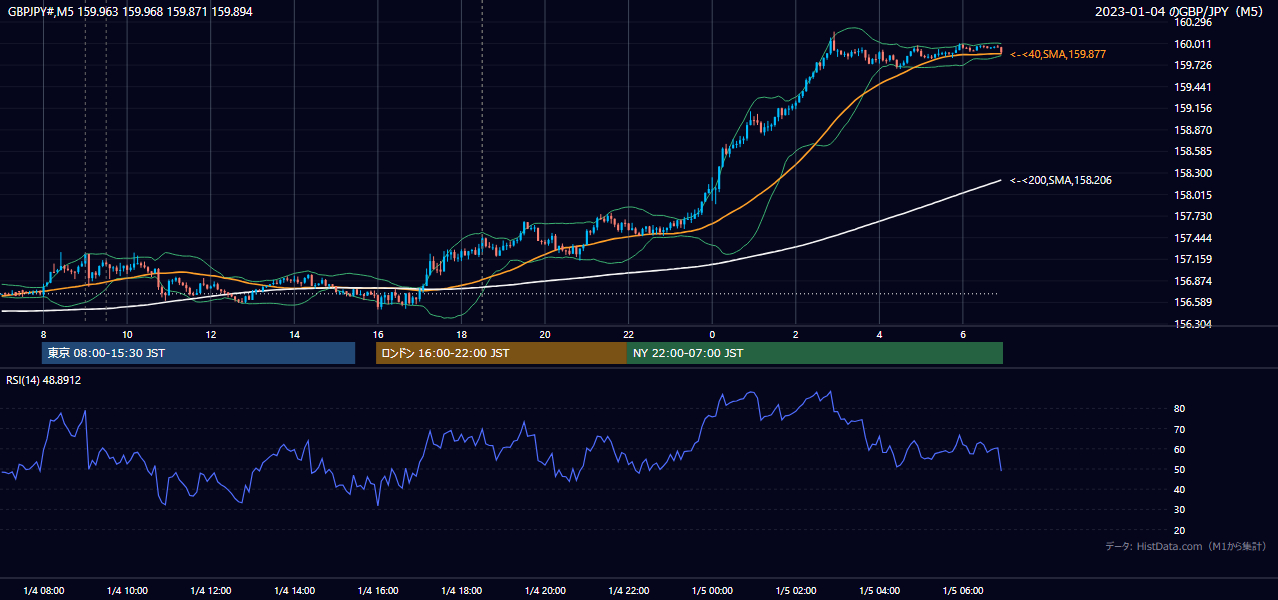This screenshot has height=600, width=1278.
Task: Click price axis value 159.726
Action: coord(1194,65)
